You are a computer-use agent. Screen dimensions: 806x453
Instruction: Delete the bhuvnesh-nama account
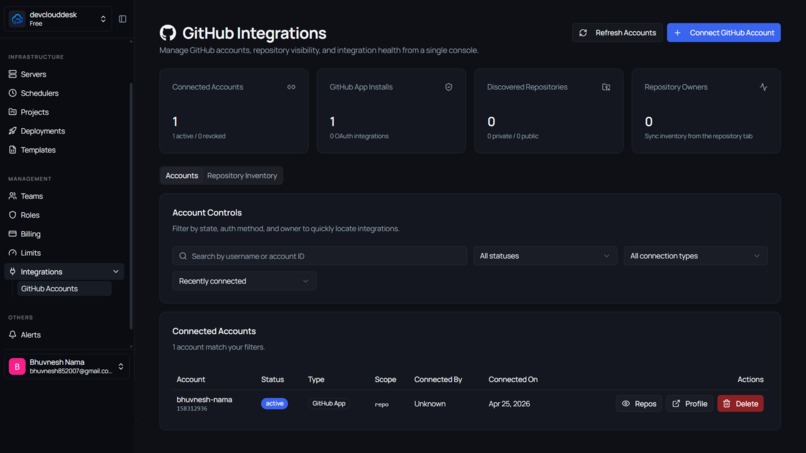(740, 404)
